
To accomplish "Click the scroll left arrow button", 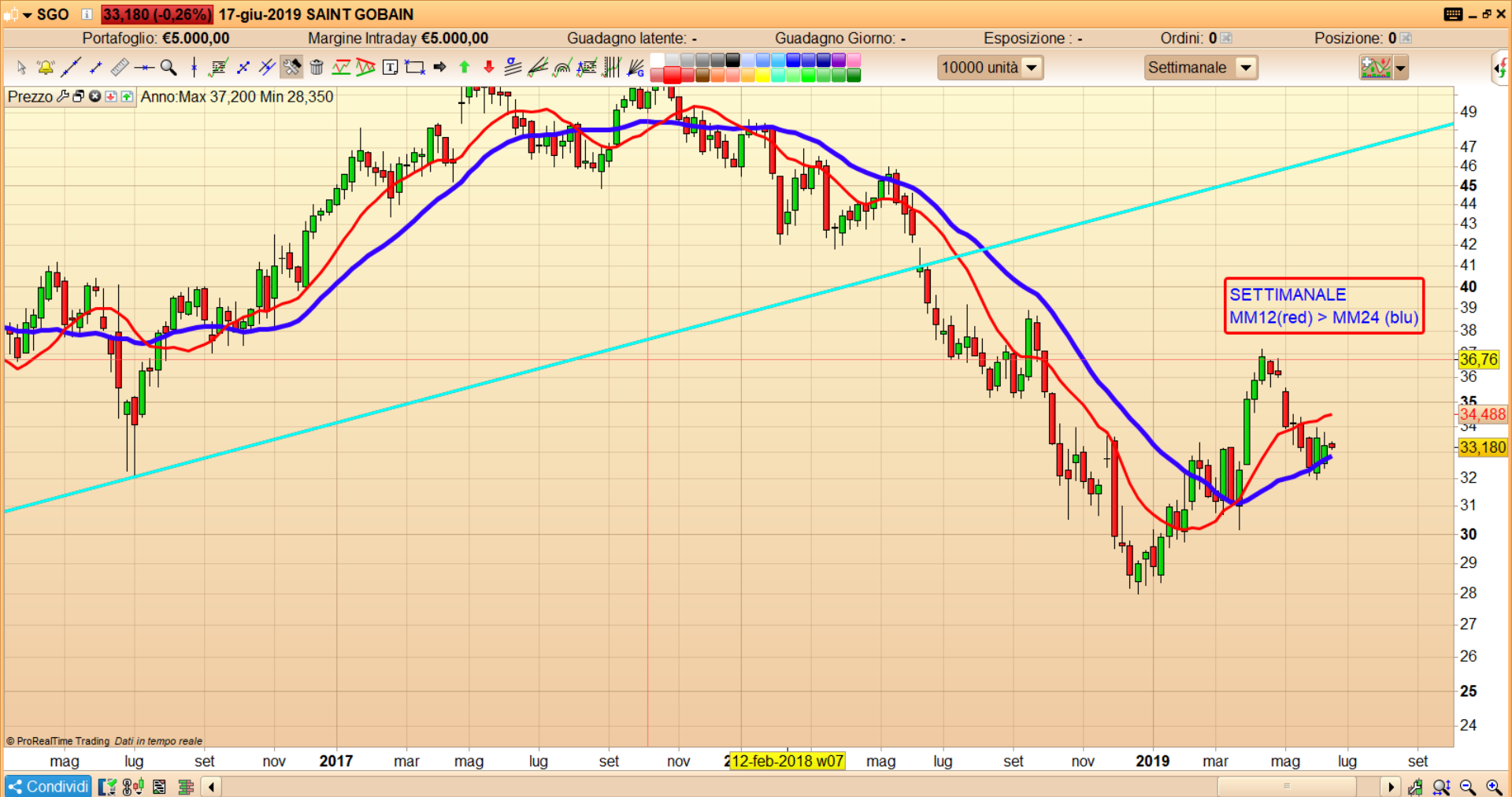I will pos(211,787).
